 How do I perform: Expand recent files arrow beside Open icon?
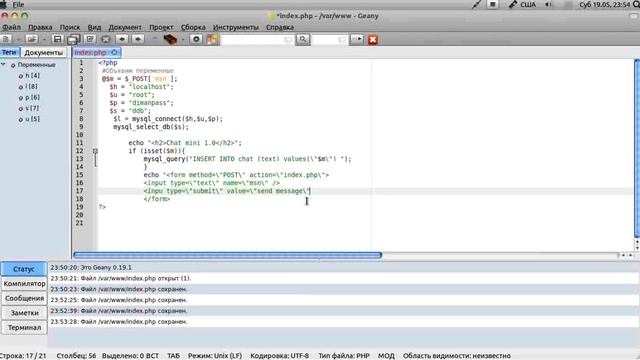44,40
